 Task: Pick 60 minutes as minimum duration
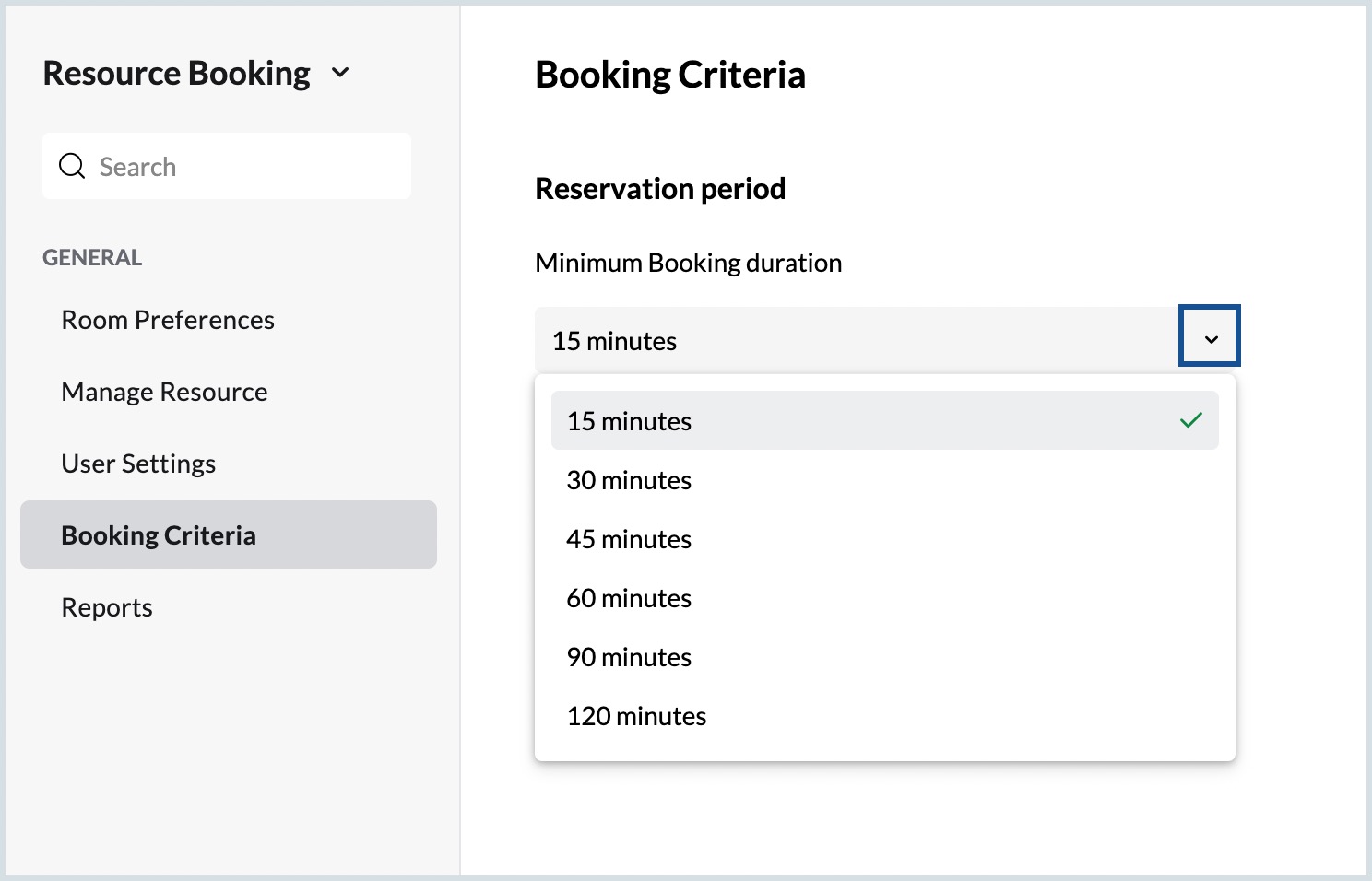click(x=629, y=598)
